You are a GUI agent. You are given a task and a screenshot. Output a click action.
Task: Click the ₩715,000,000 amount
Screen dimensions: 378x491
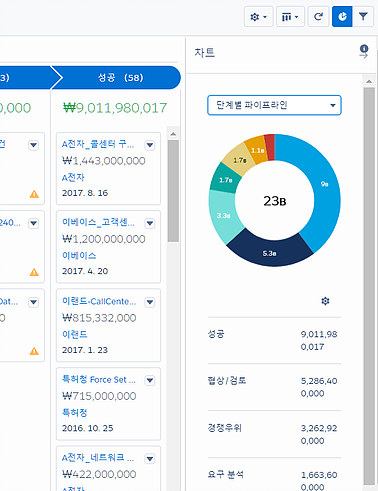99,396
